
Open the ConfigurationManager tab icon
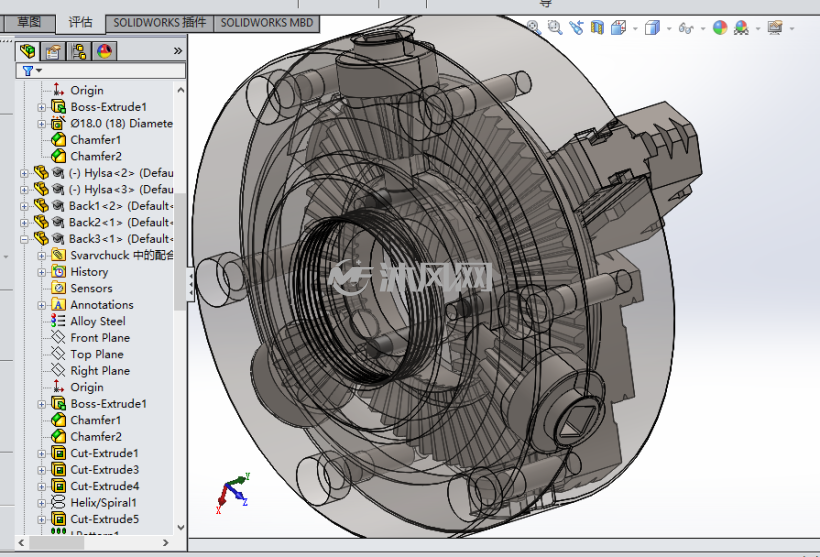[79, 51]
